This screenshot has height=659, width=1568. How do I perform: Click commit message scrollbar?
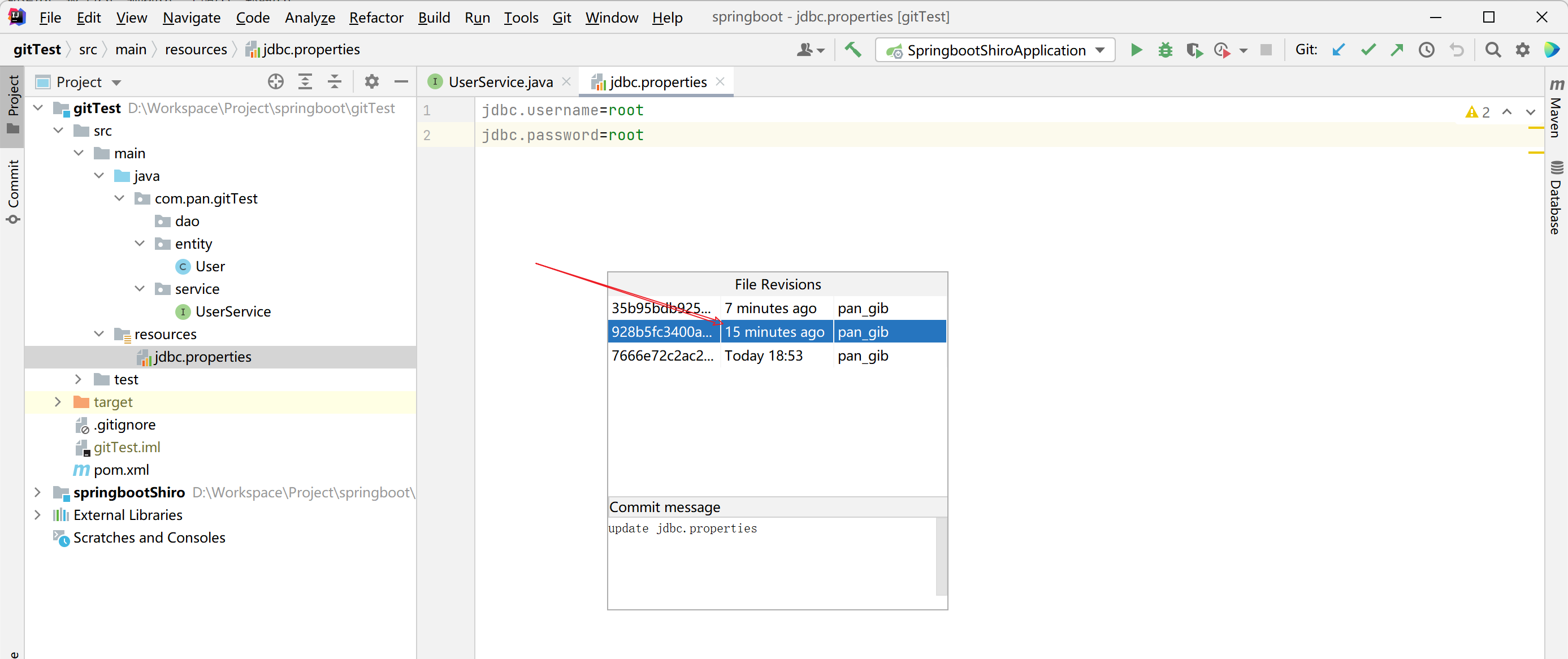click(x=941, y=556)
